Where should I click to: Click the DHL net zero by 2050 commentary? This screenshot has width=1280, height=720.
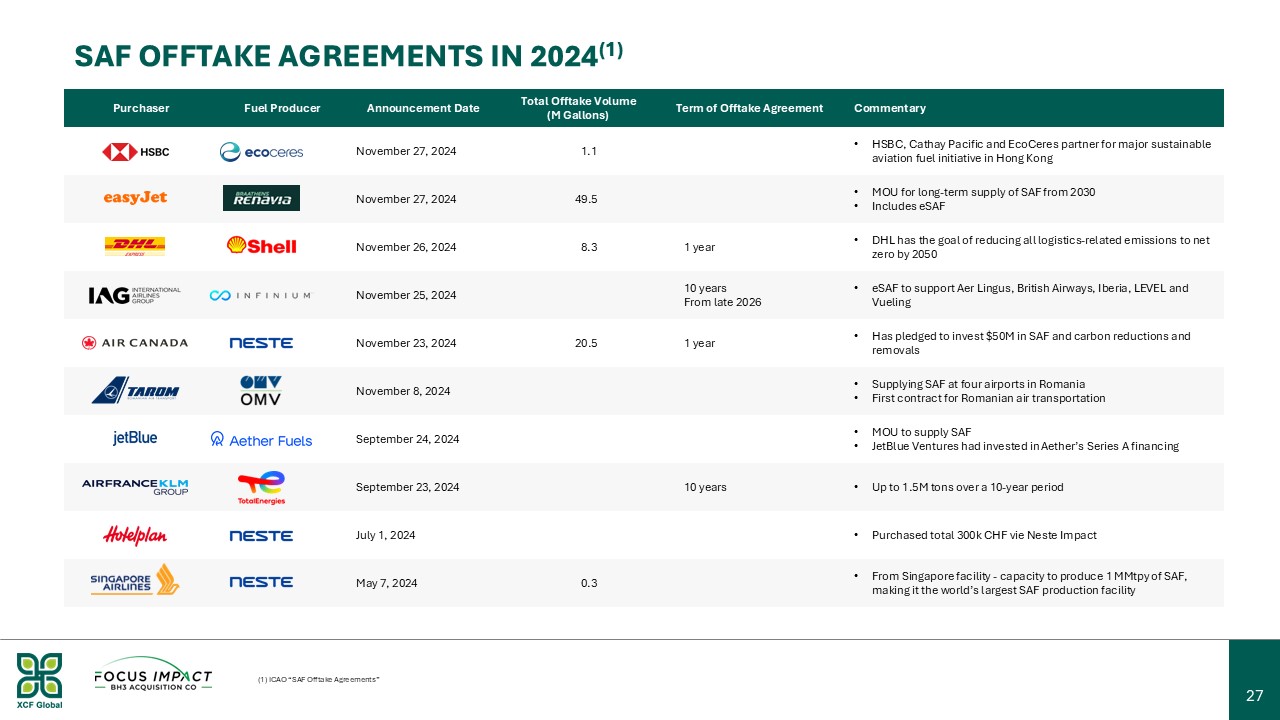[x=1041, y=247]
